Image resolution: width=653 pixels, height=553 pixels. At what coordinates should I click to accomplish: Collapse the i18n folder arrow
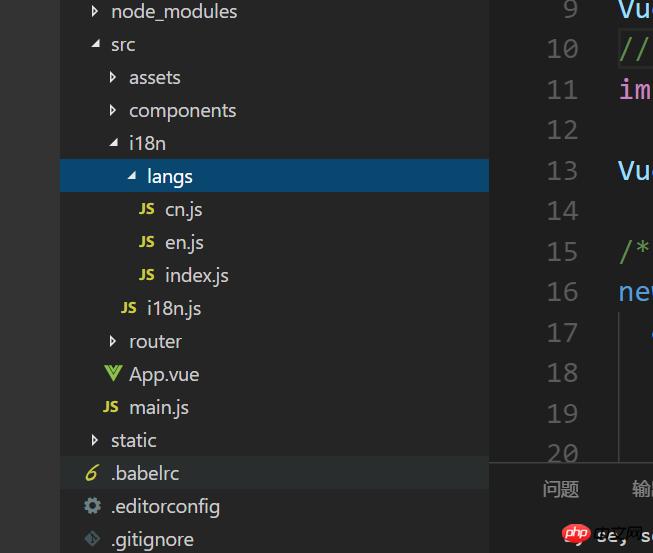point(113,144)
